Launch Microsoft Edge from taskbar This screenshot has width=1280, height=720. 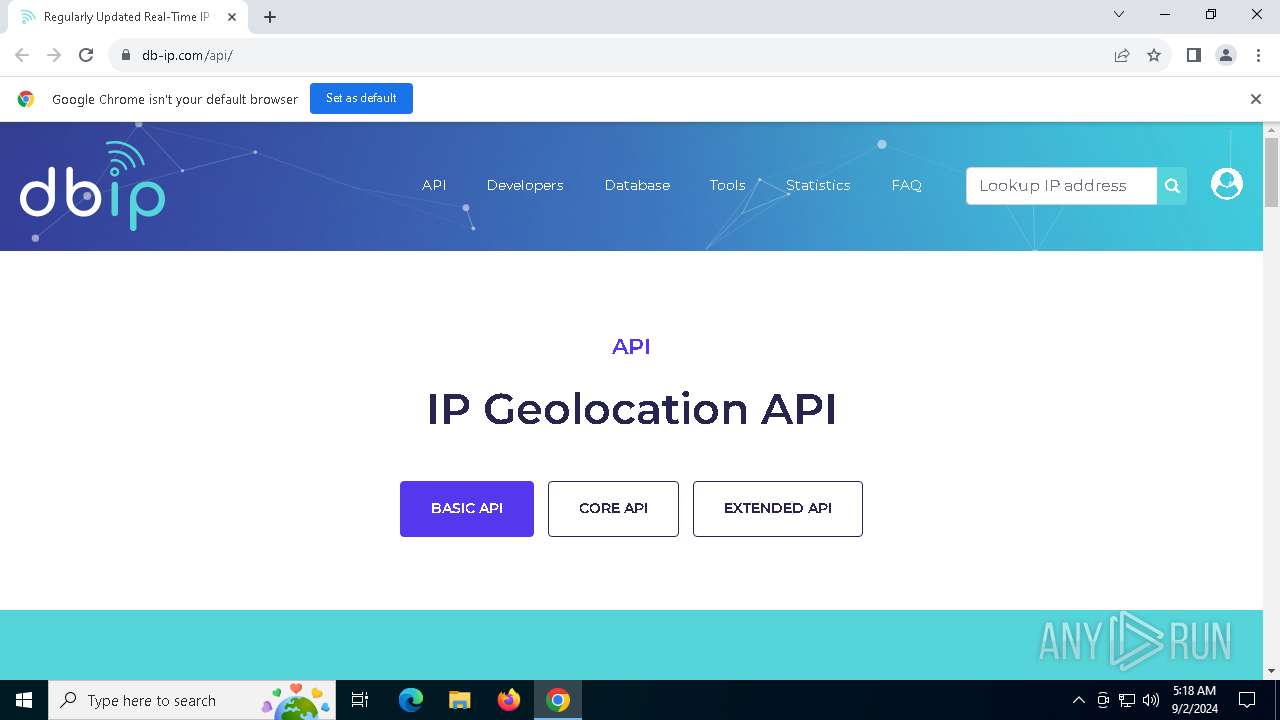(x=411, y=700)
